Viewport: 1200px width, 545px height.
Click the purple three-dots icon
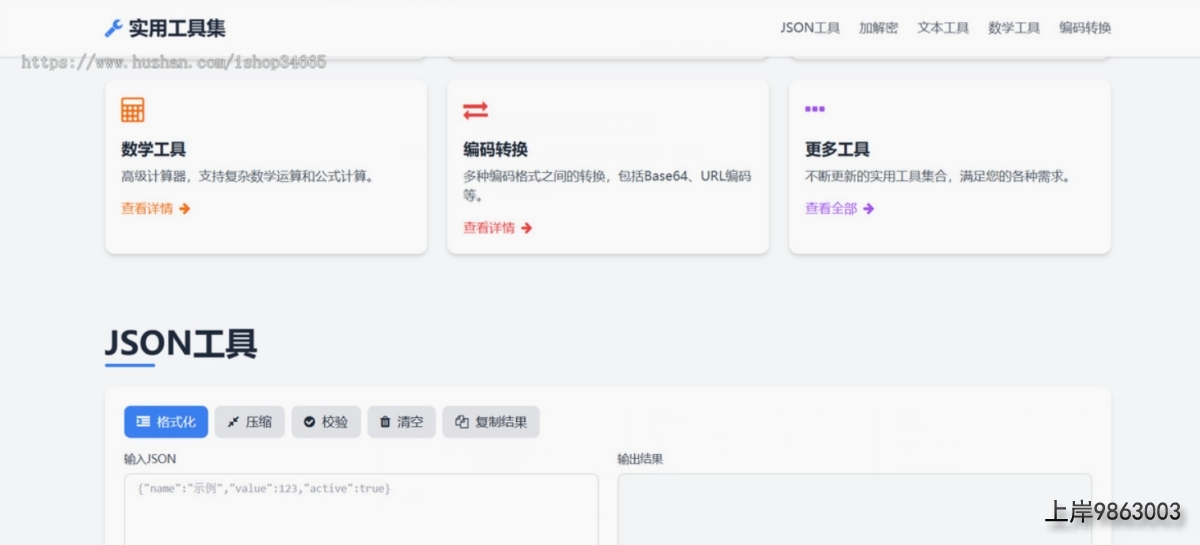[814, 109]
